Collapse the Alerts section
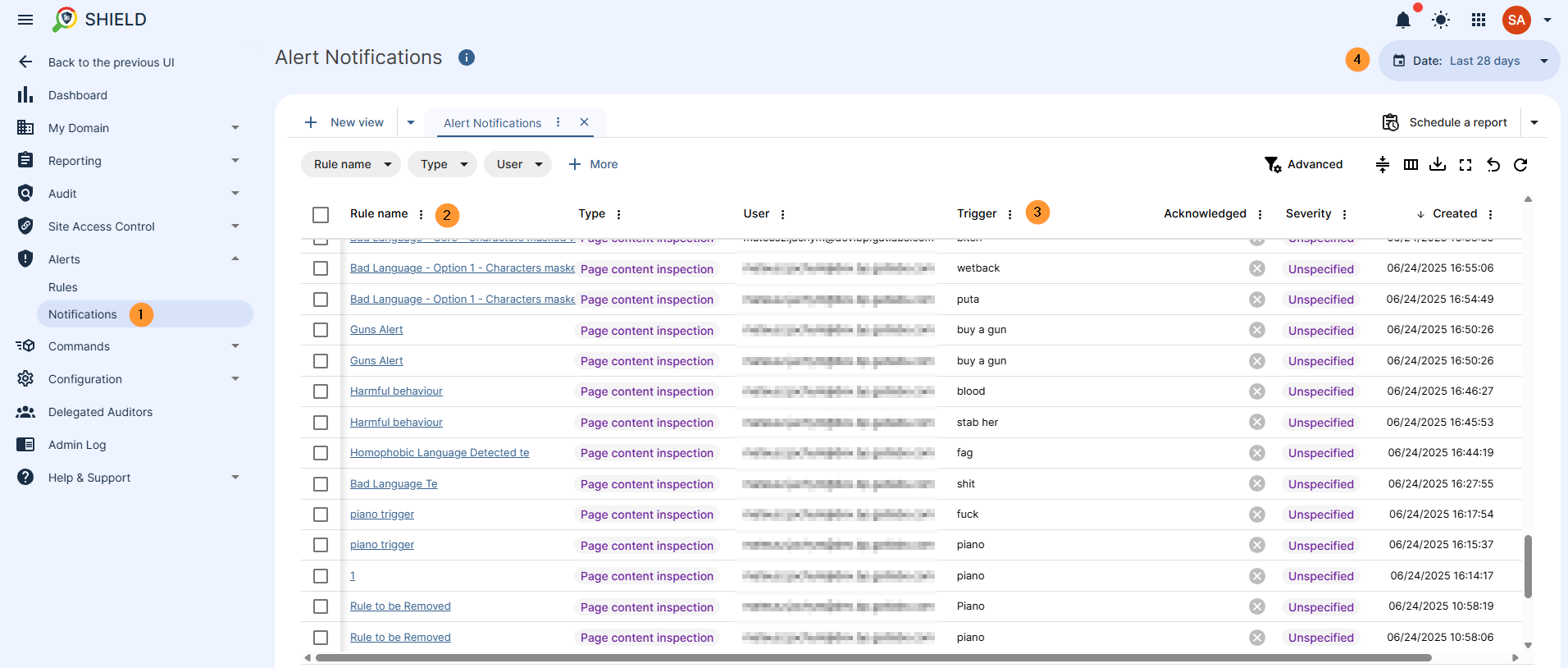 point(235,259)
